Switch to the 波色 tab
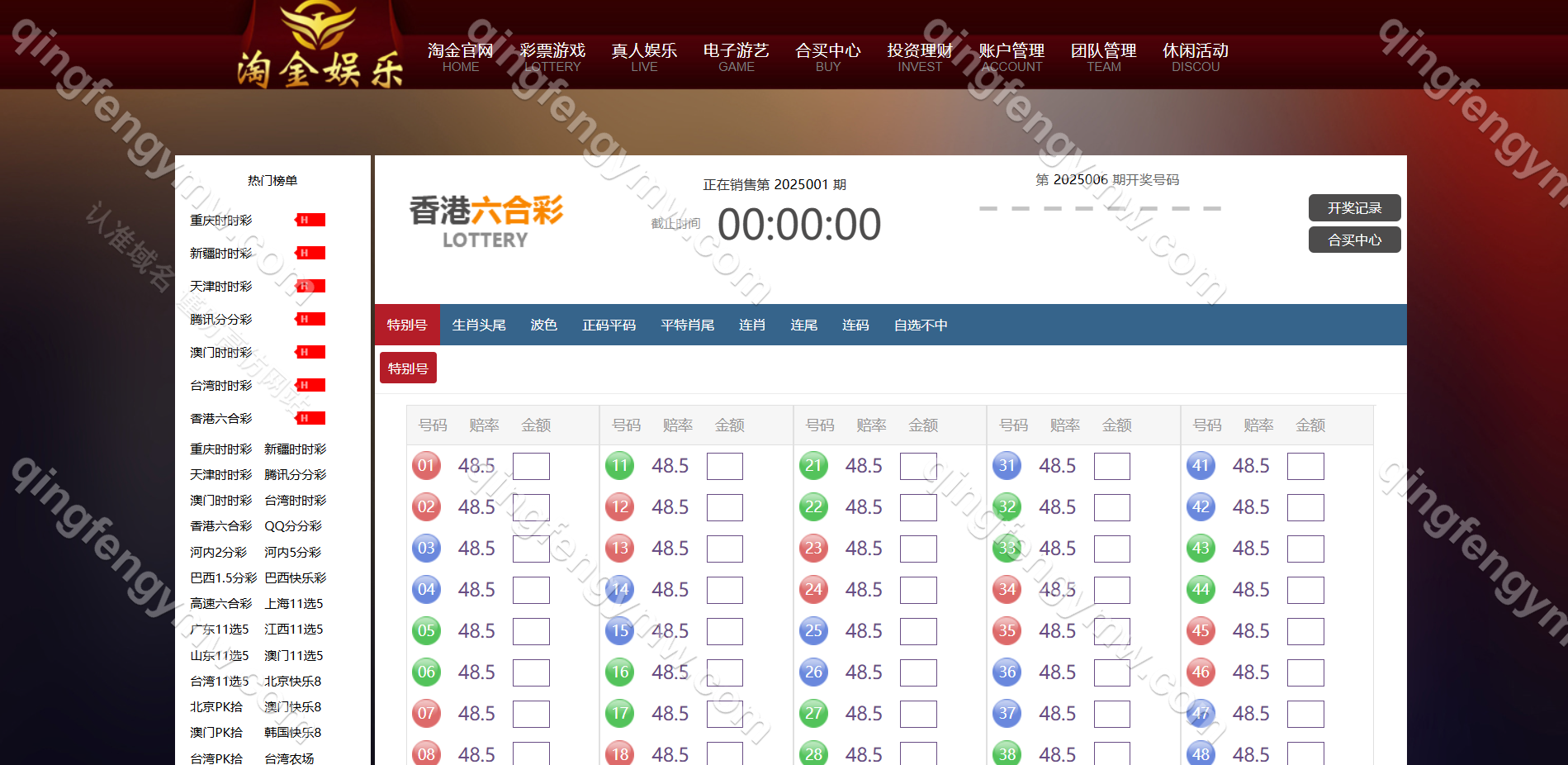Image resolution: width=1568 pixels, height=765 pixels. pos(543,325)
